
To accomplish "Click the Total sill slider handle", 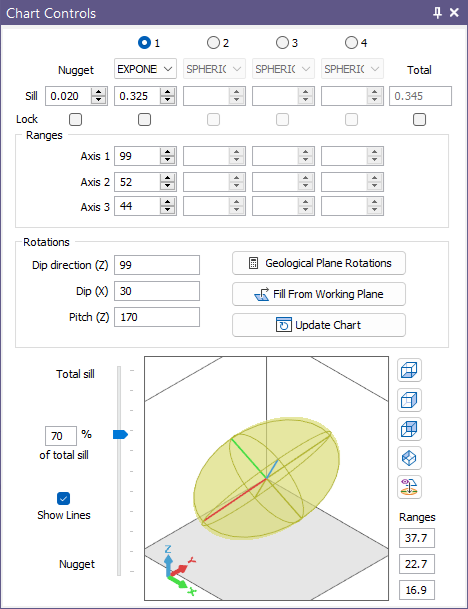I will (120, 434).
